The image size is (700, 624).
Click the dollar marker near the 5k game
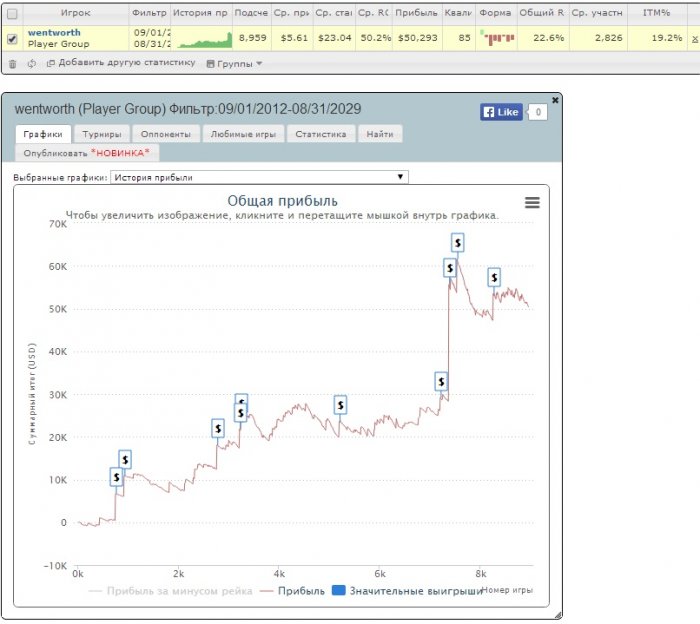pos(340,405)
